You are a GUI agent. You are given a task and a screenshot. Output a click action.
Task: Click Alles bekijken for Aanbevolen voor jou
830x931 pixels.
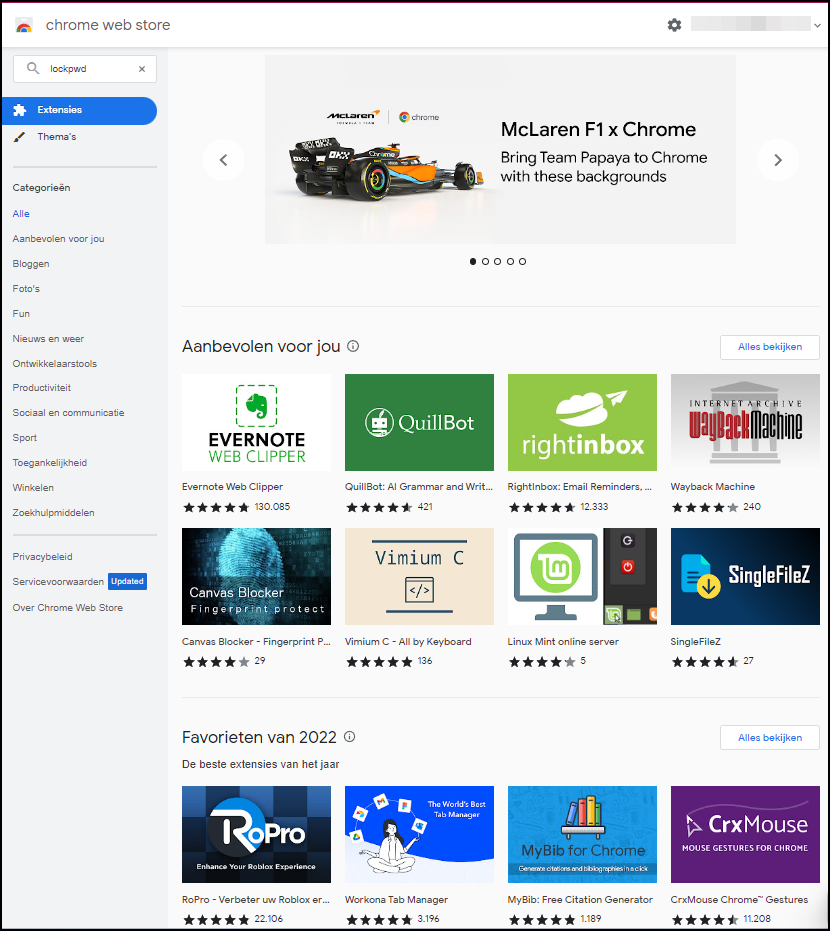pos(769,347)
